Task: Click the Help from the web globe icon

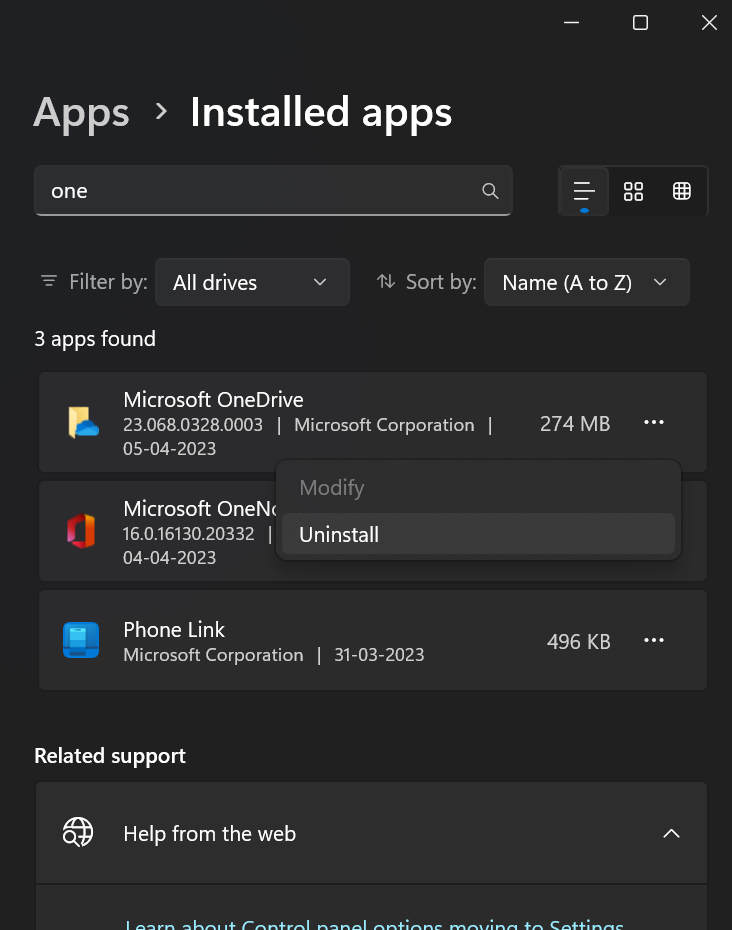Action: [78, 833]
